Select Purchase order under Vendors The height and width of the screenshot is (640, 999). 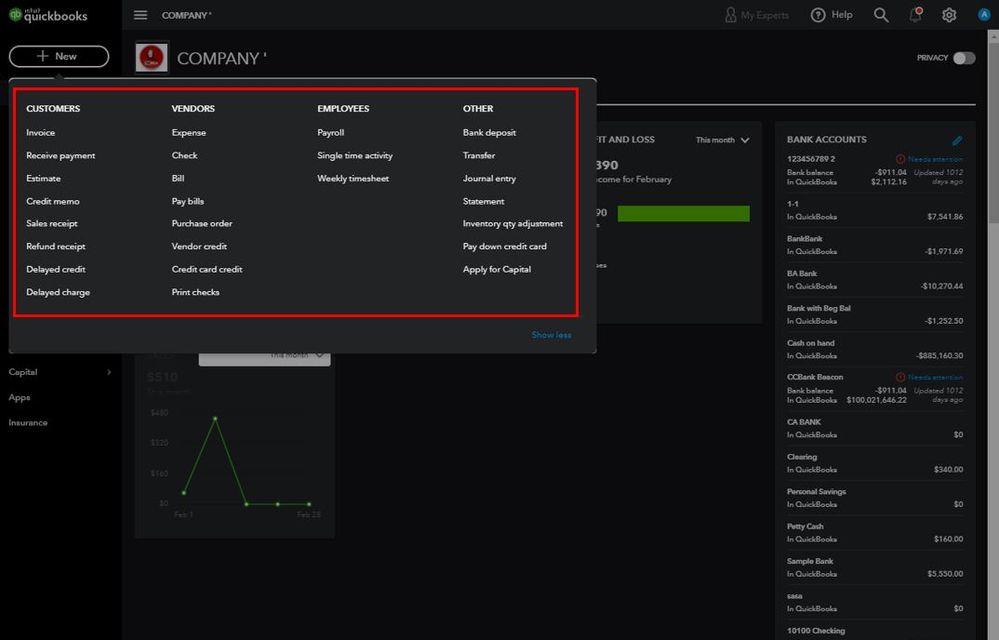tap(202, 224)
